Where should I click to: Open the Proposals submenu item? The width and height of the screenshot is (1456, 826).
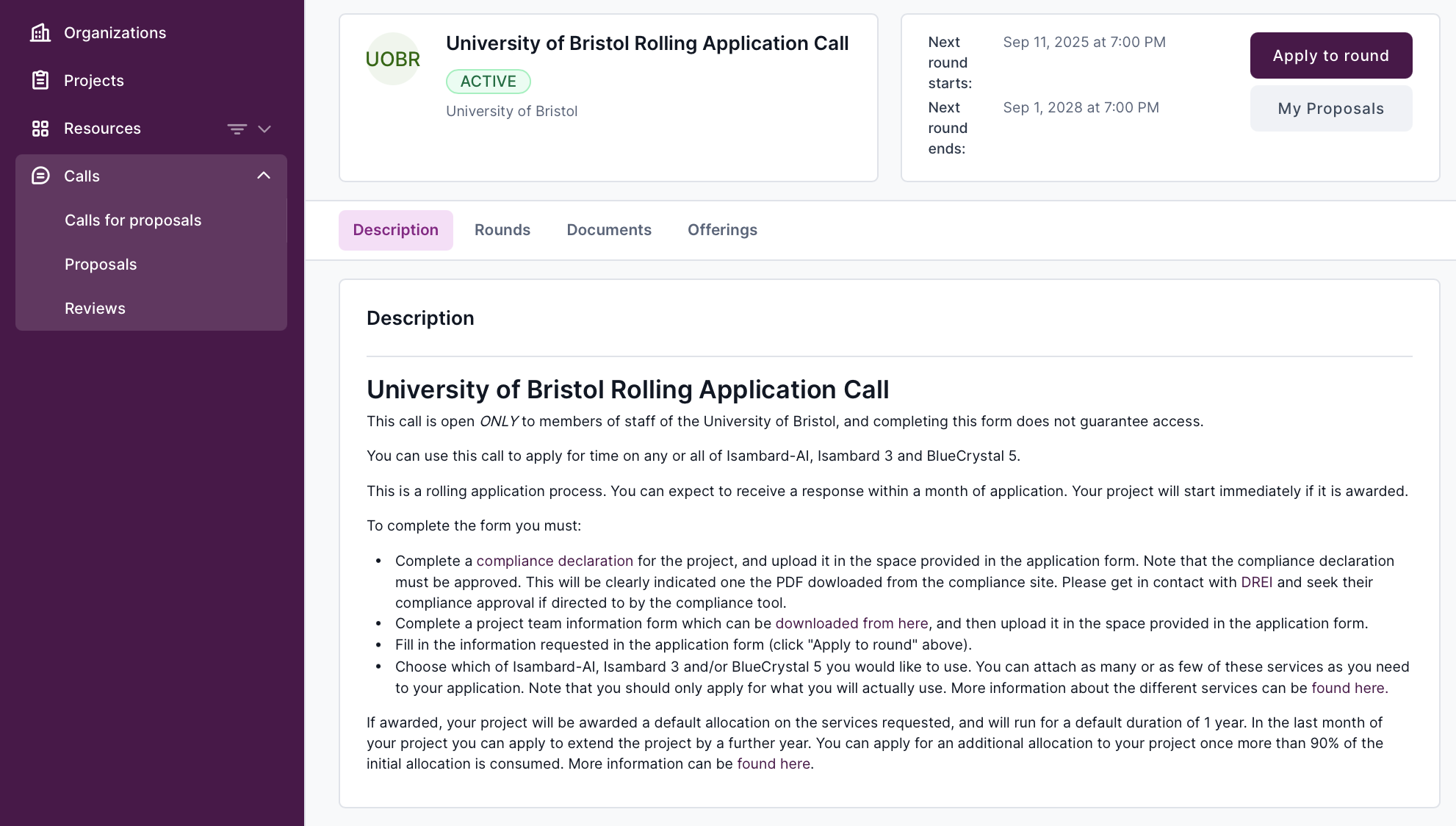point(101,265)
